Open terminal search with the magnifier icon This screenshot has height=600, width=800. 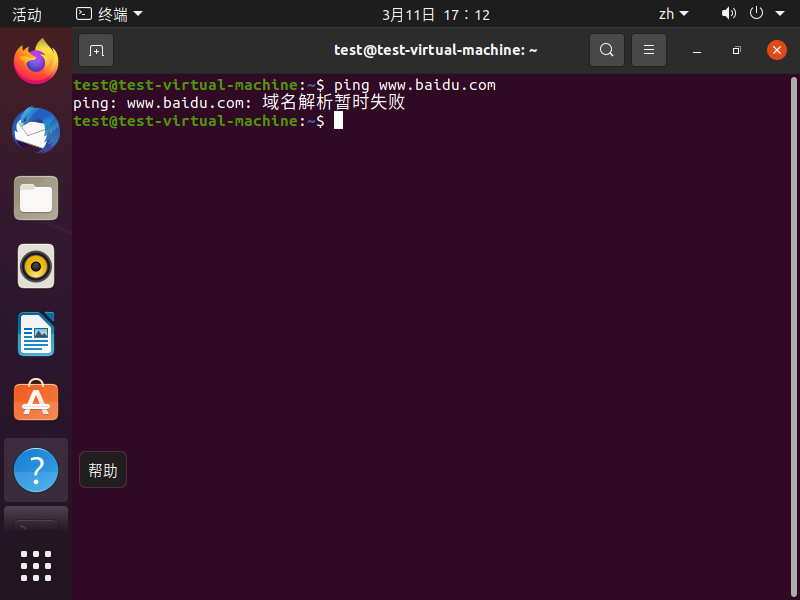point(607,49)
